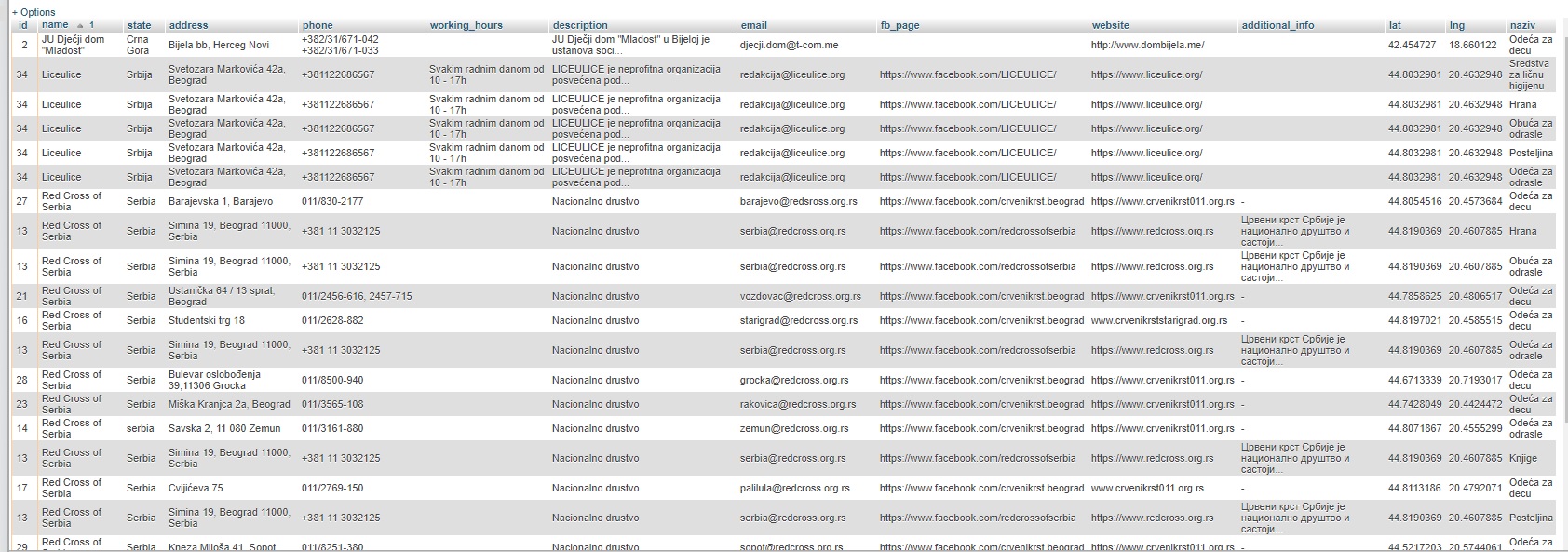
Task: Select email cell starigrad@redcross.org.rs
Action: 799,320
